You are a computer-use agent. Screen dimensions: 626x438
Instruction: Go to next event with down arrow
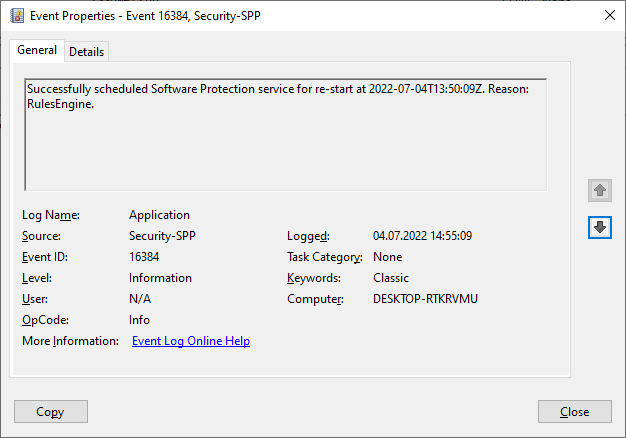pyautogui.click(x=599, y=228)
